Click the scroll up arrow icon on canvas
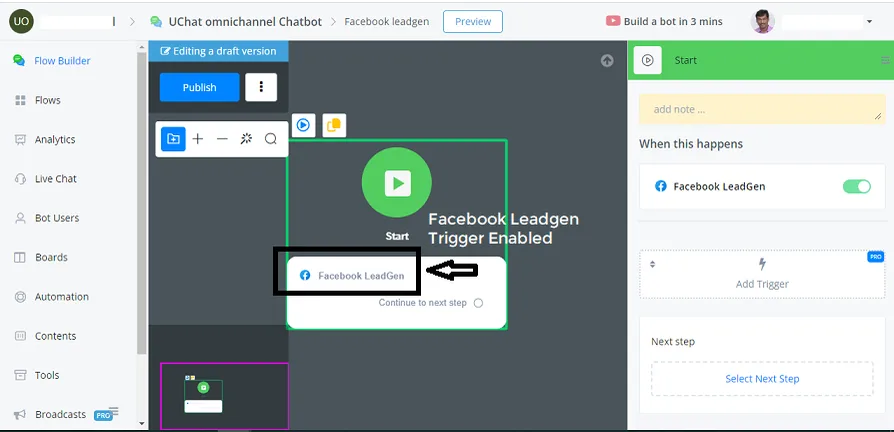894x432 pixels. click(607, 60)
